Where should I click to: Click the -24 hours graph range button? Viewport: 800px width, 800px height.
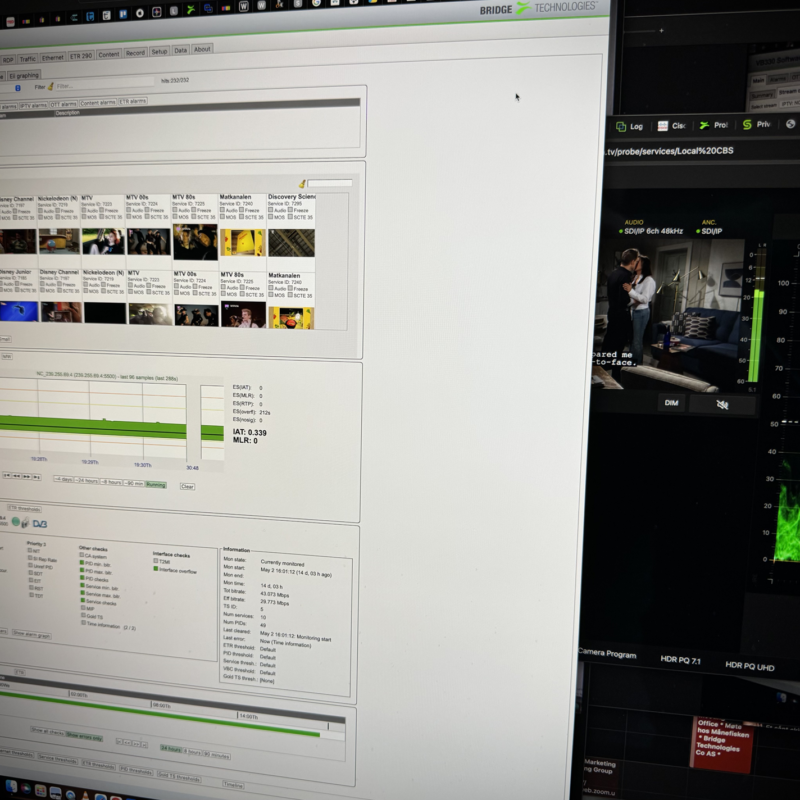(x=86, y=481)
